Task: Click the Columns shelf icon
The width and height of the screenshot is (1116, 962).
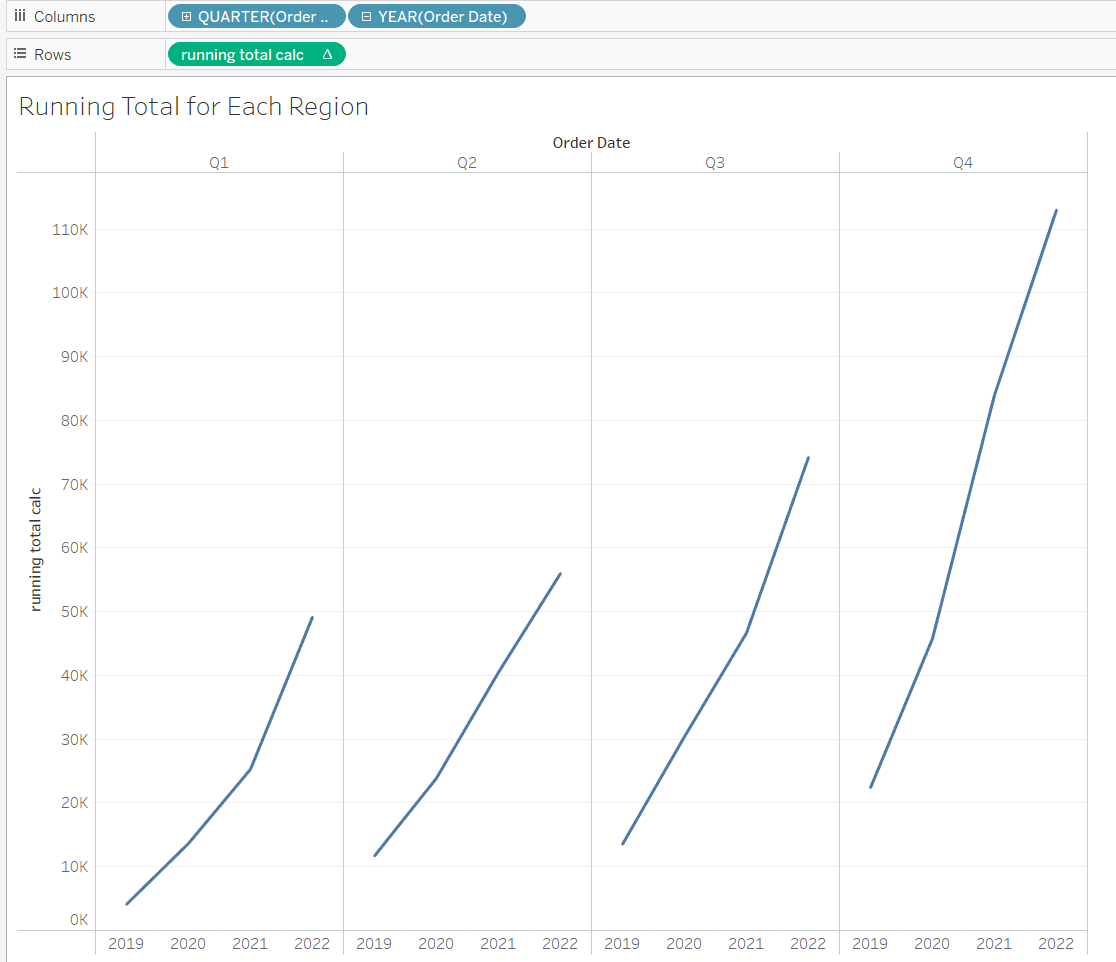Action: point(20,16)
